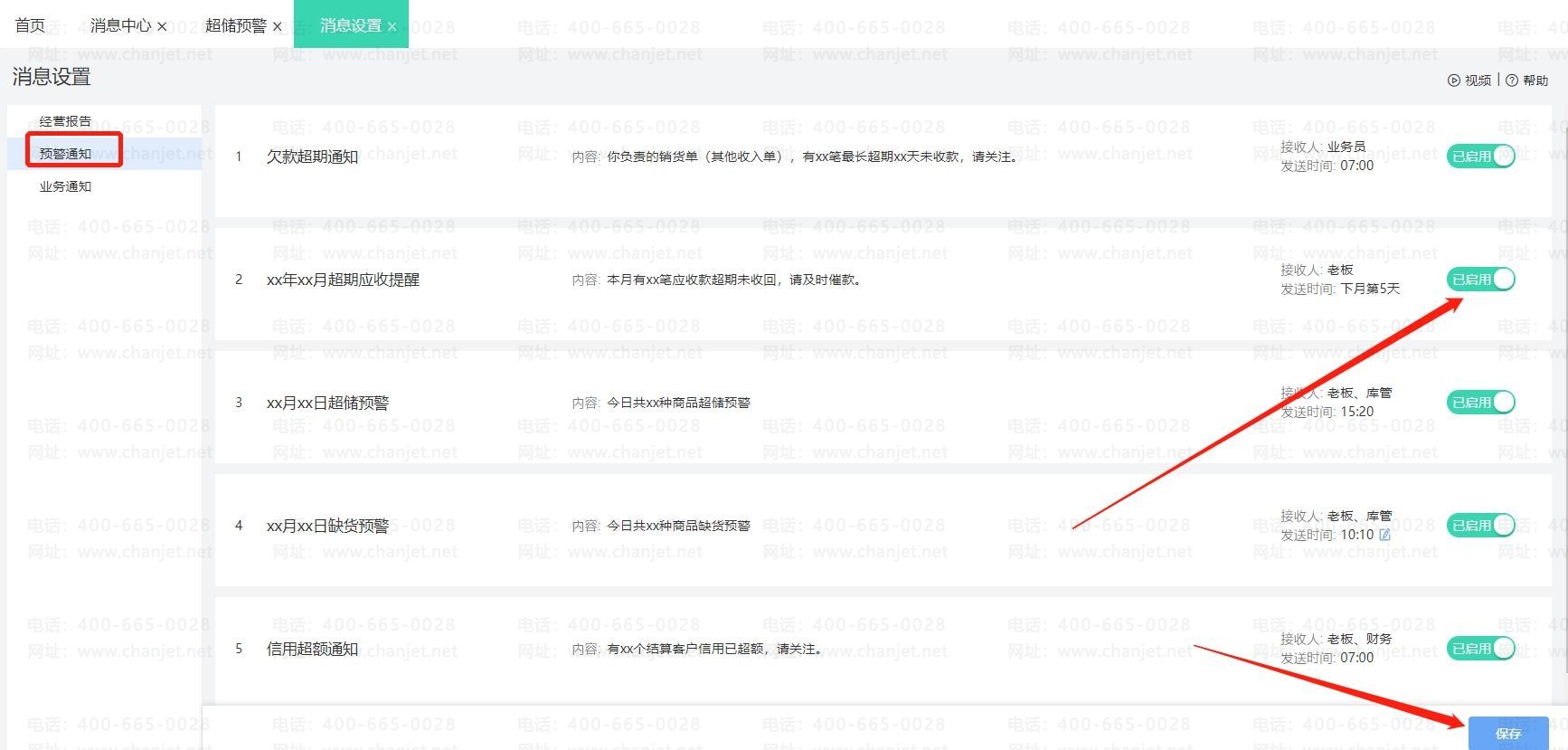The height and width of the screenshot is (750, 1568).
Task: Click the 帮助 help icon
Action: coord(1512,81)
